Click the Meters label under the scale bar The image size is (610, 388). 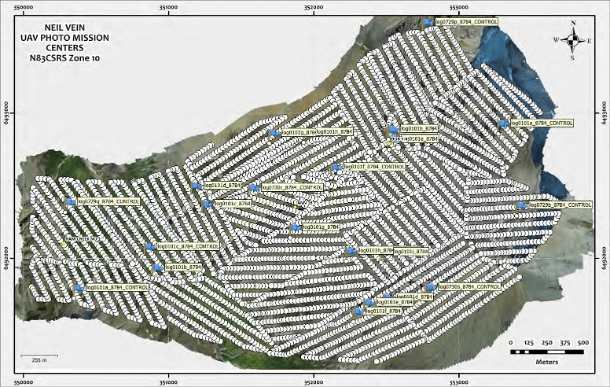coord(547,362)
